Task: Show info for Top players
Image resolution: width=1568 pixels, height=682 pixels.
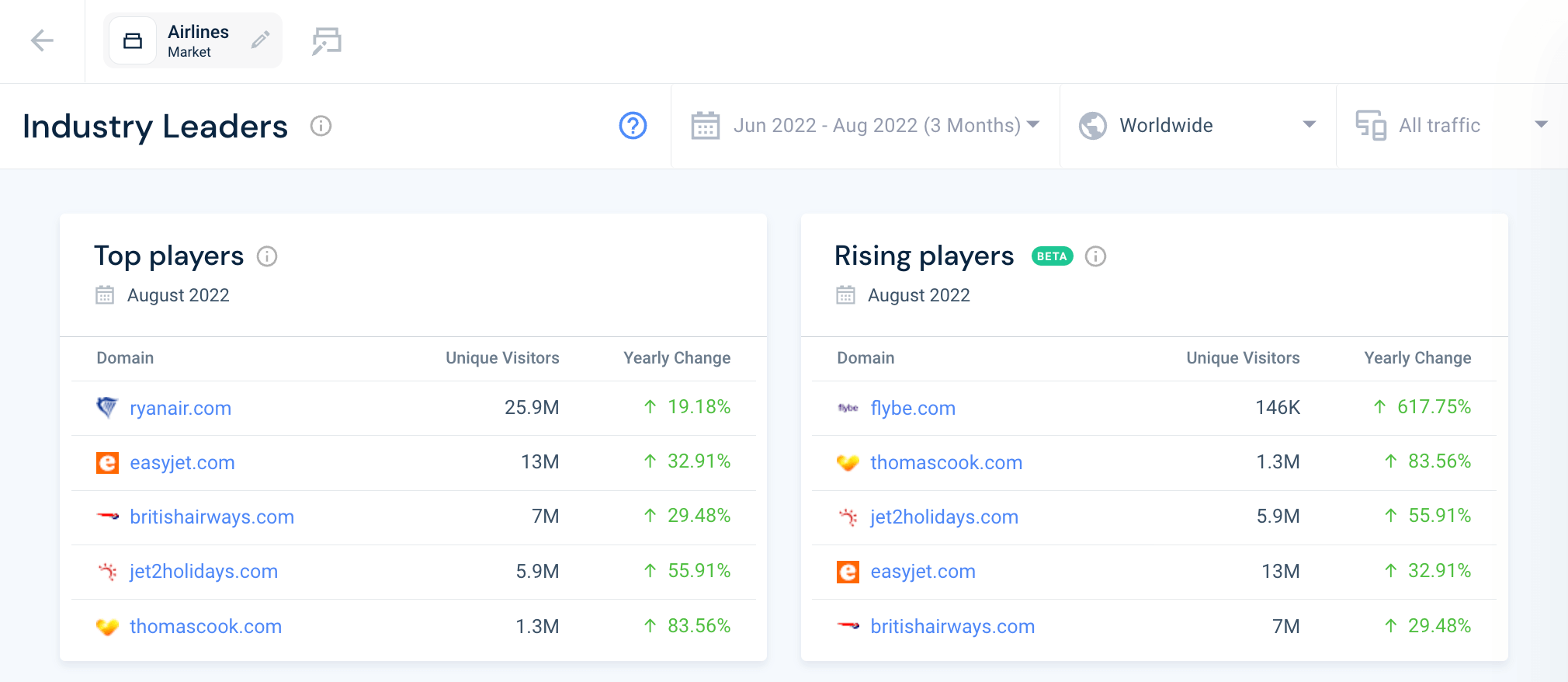Action: coord(267,256)
